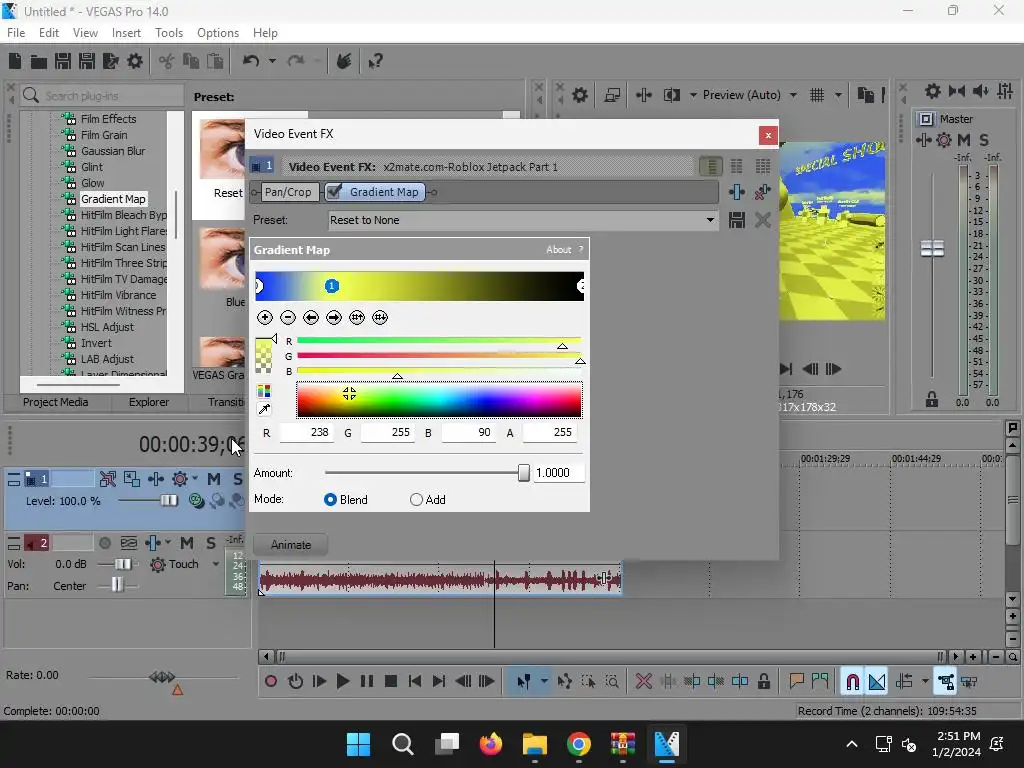Open split screen view dropdown arrow
The width and height of the screenshot is (1024, 768).
[x=693, y=95]
